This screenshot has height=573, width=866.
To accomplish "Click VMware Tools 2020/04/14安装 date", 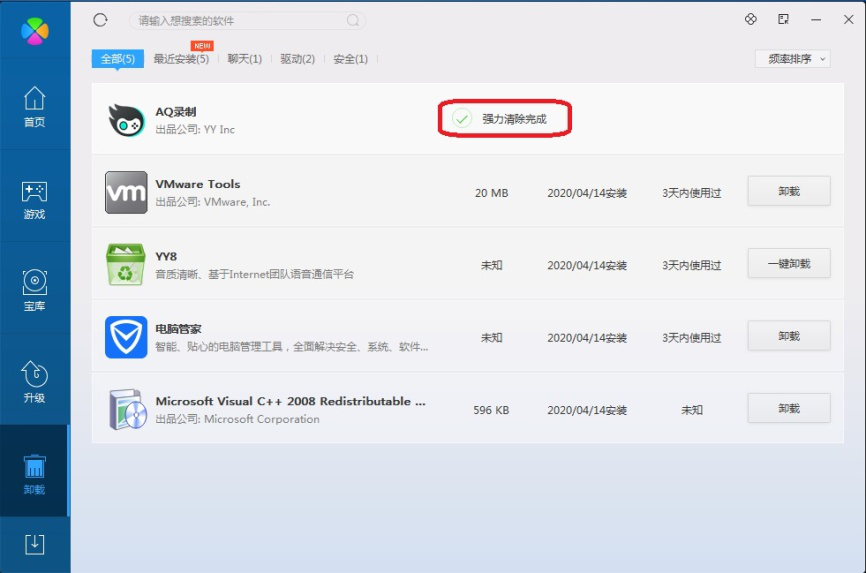I will [x=587, y=193].
